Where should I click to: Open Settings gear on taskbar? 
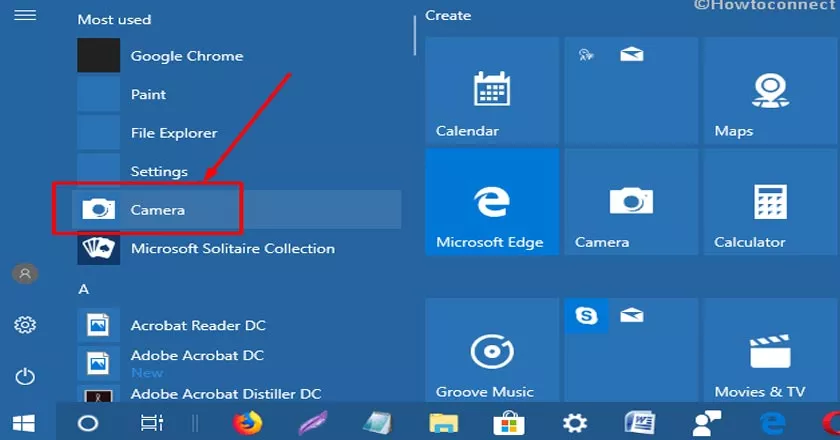click(x=575, y=423)
